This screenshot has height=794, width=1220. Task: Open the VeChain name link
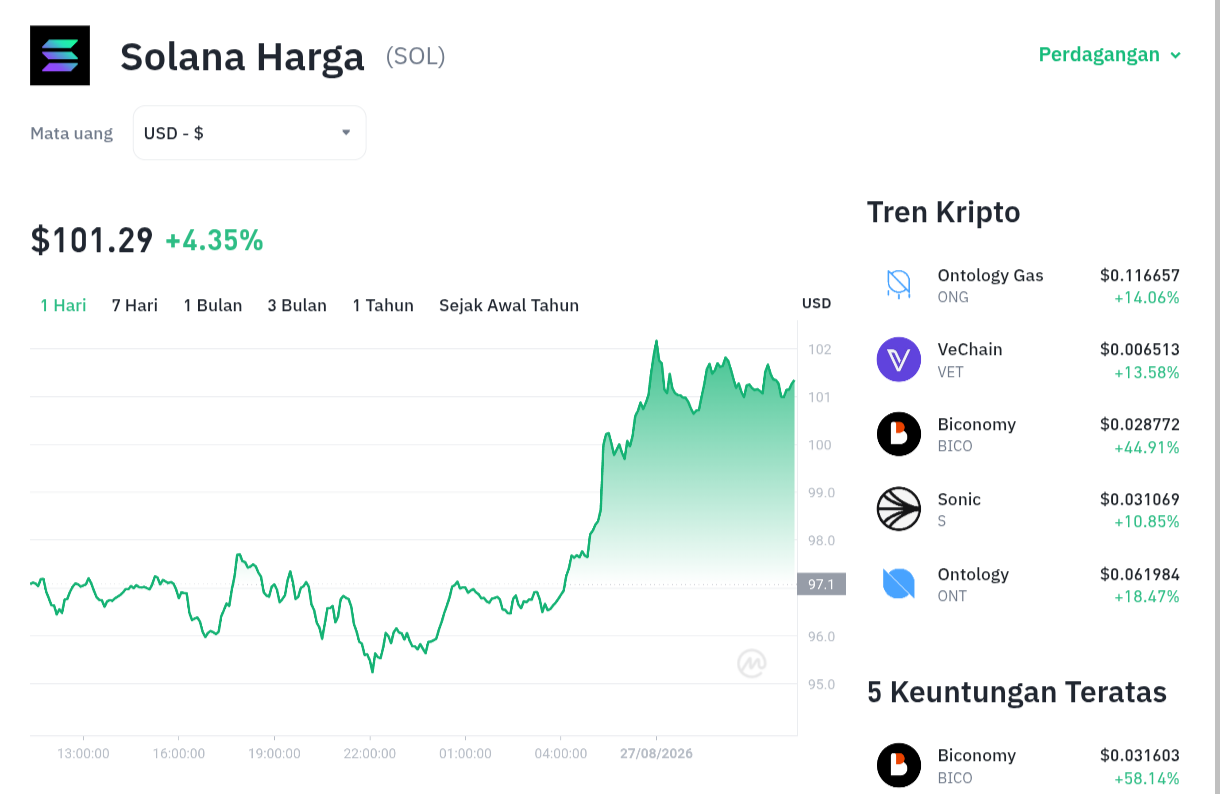[970, 349]
